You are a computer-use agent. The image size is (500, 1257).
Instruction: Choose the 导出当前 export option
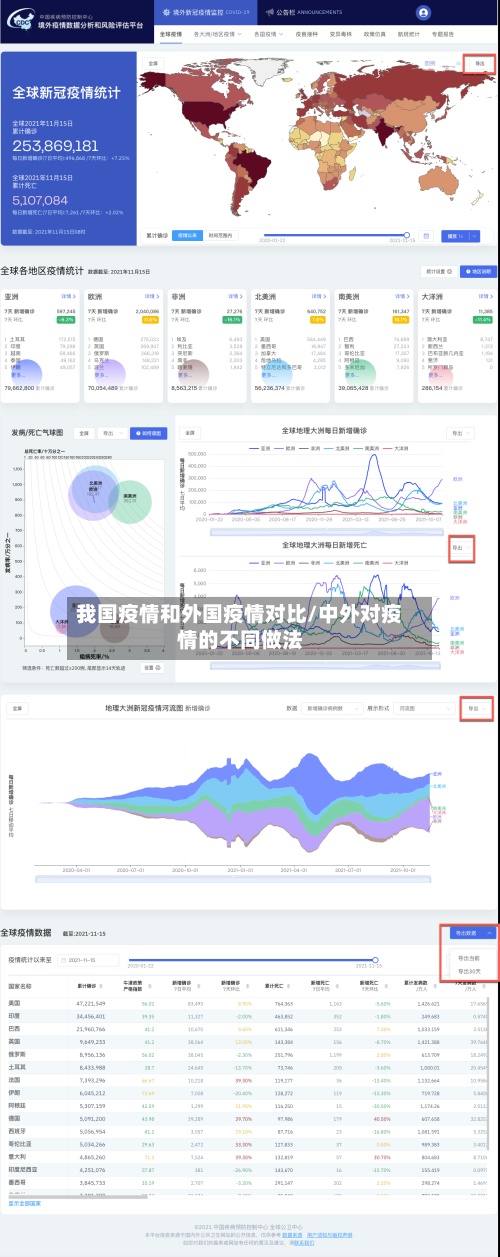tap(469, 957)
